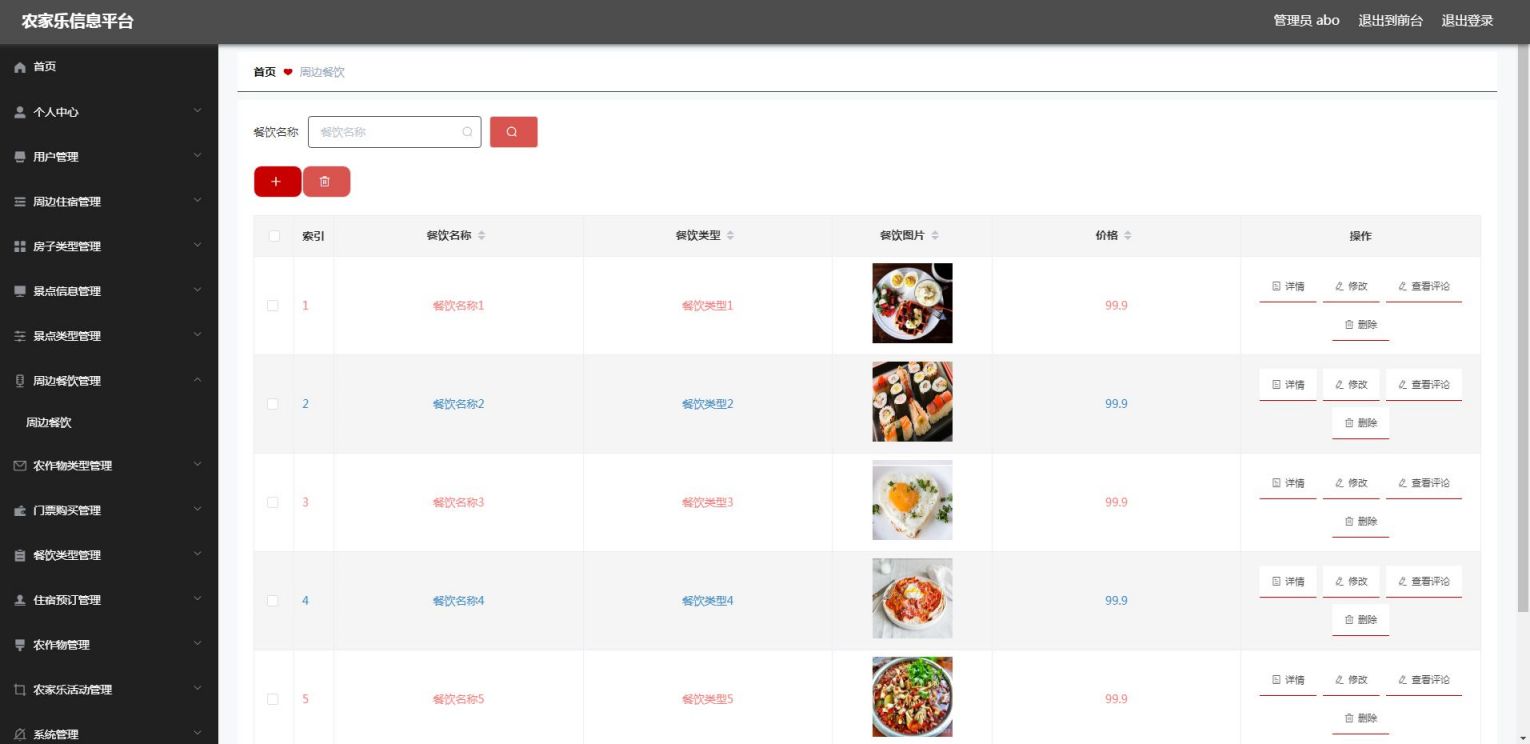
Task: Collapse the 周边餐饮管理 chevron
Action: coord(198,381)
